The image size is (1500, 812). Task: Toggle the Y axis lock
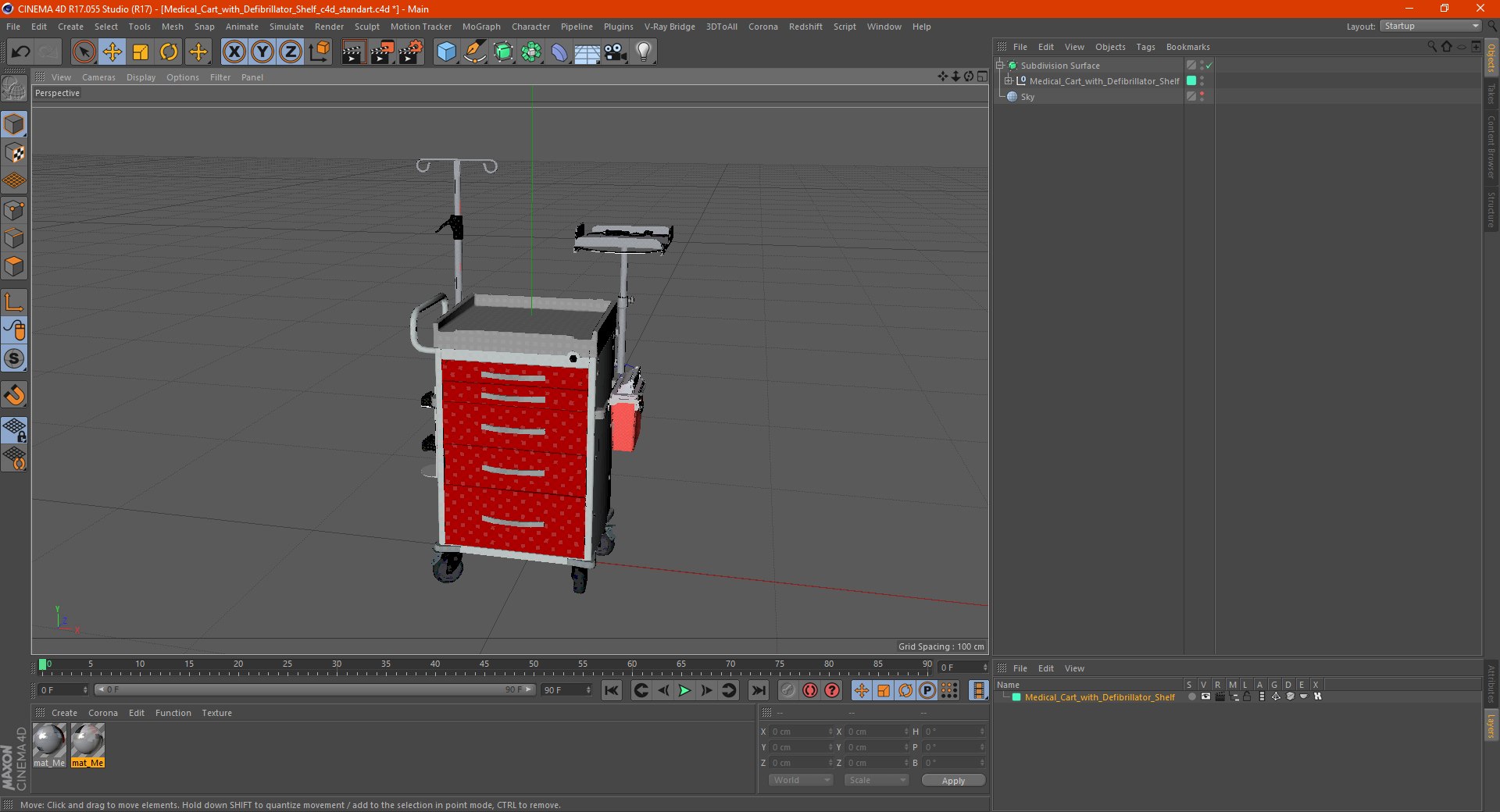(x=262, y=52)
